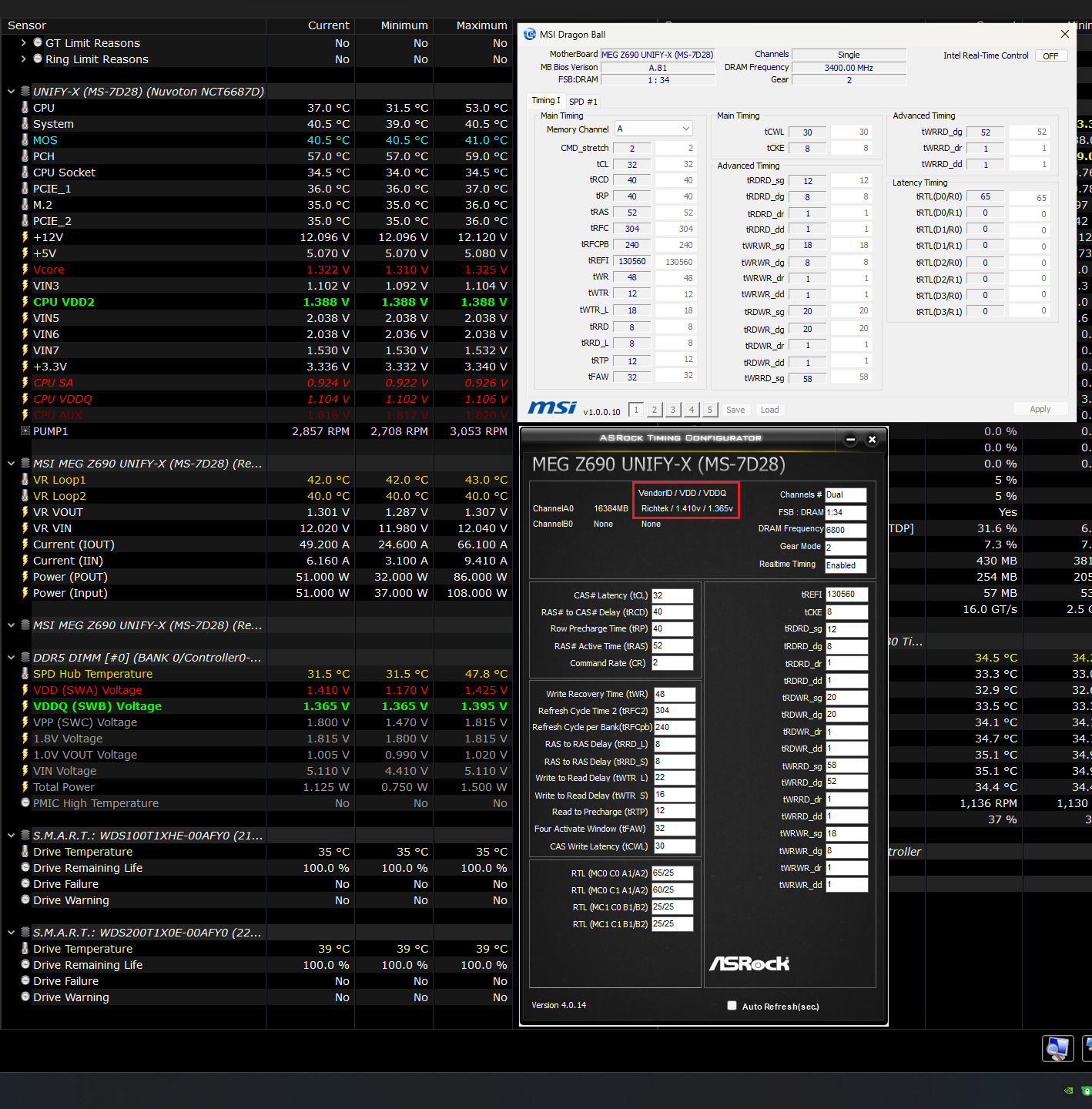Select profile slot 3 in Dragon Ball

point(673,410)
